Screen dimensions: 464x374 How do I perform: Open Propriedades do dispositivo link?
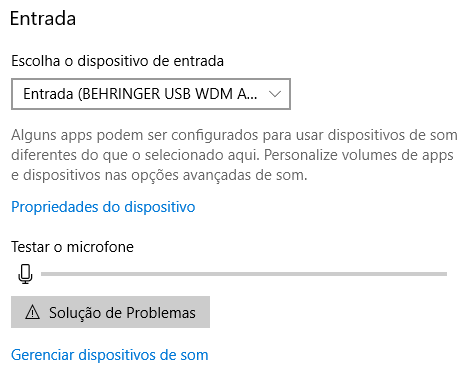point(103,207)
